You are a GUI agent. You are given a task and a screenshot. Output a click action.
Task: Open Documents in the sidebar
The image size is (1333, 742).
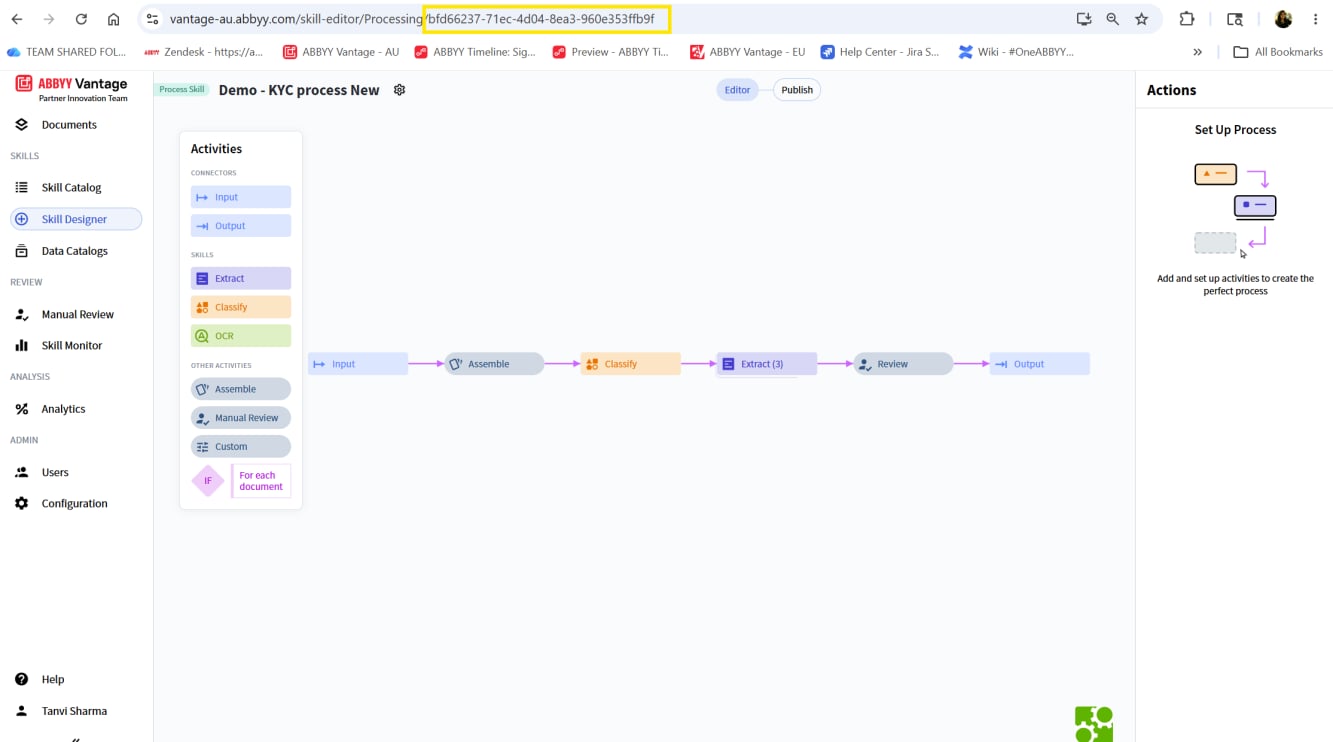click(x=69, y=125)
